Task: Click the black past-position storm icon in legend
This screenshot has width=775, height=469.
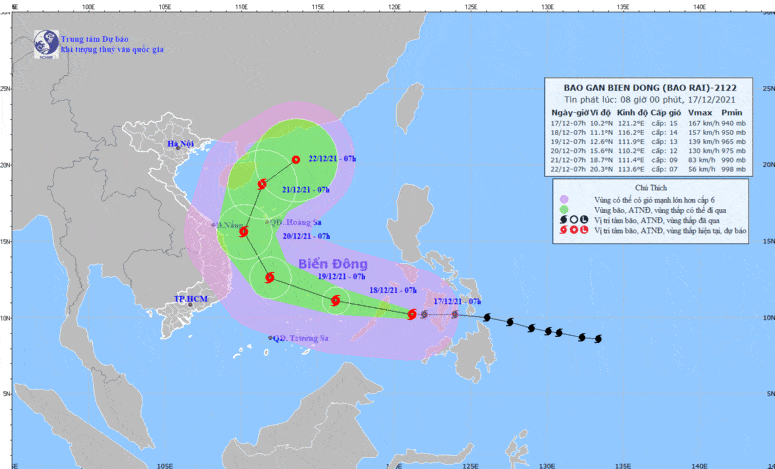Action: click(564, 221)
